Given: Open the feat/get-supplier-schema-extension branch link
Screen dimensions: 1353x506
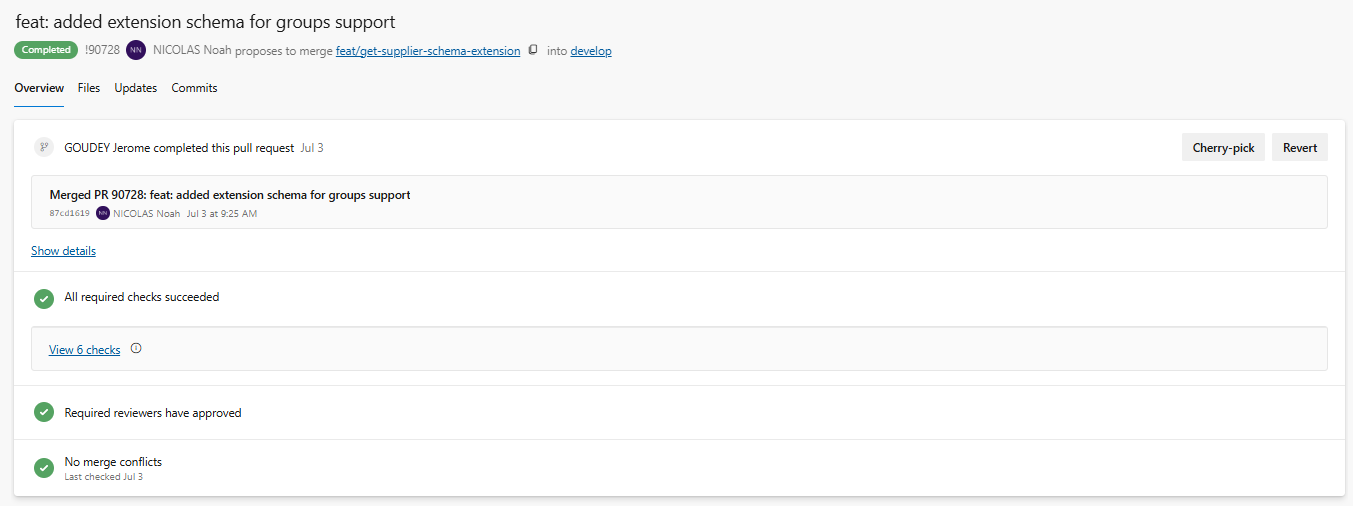Looking at the screenshot, I should pyautogui.click(x=428, y=51).
